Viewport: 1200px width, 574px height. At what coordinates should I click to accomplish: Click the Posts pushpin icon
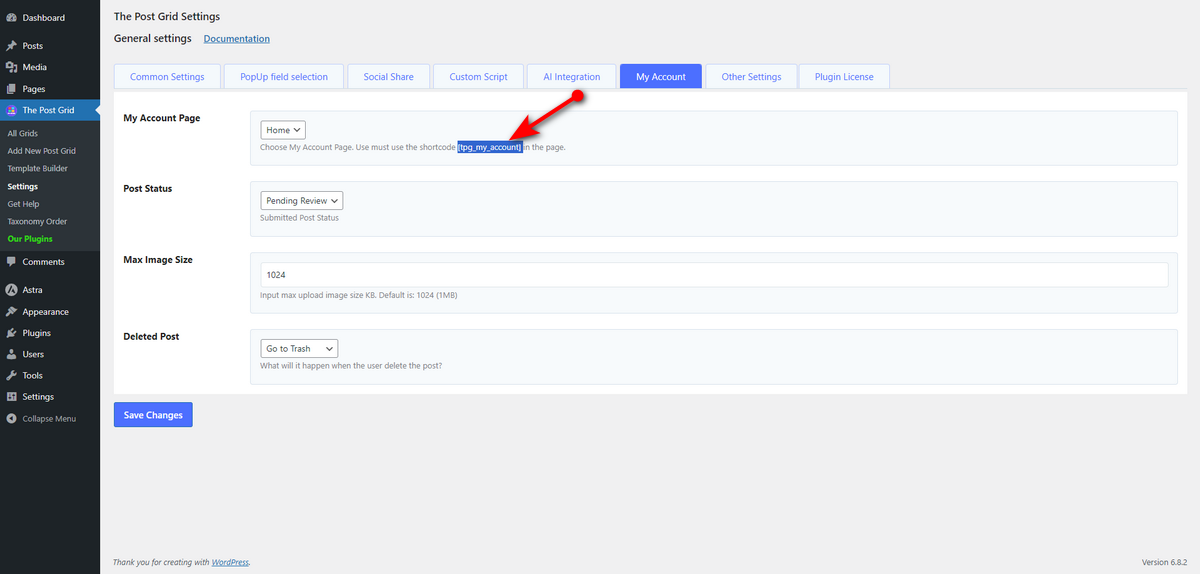click(x=11, y=46)
